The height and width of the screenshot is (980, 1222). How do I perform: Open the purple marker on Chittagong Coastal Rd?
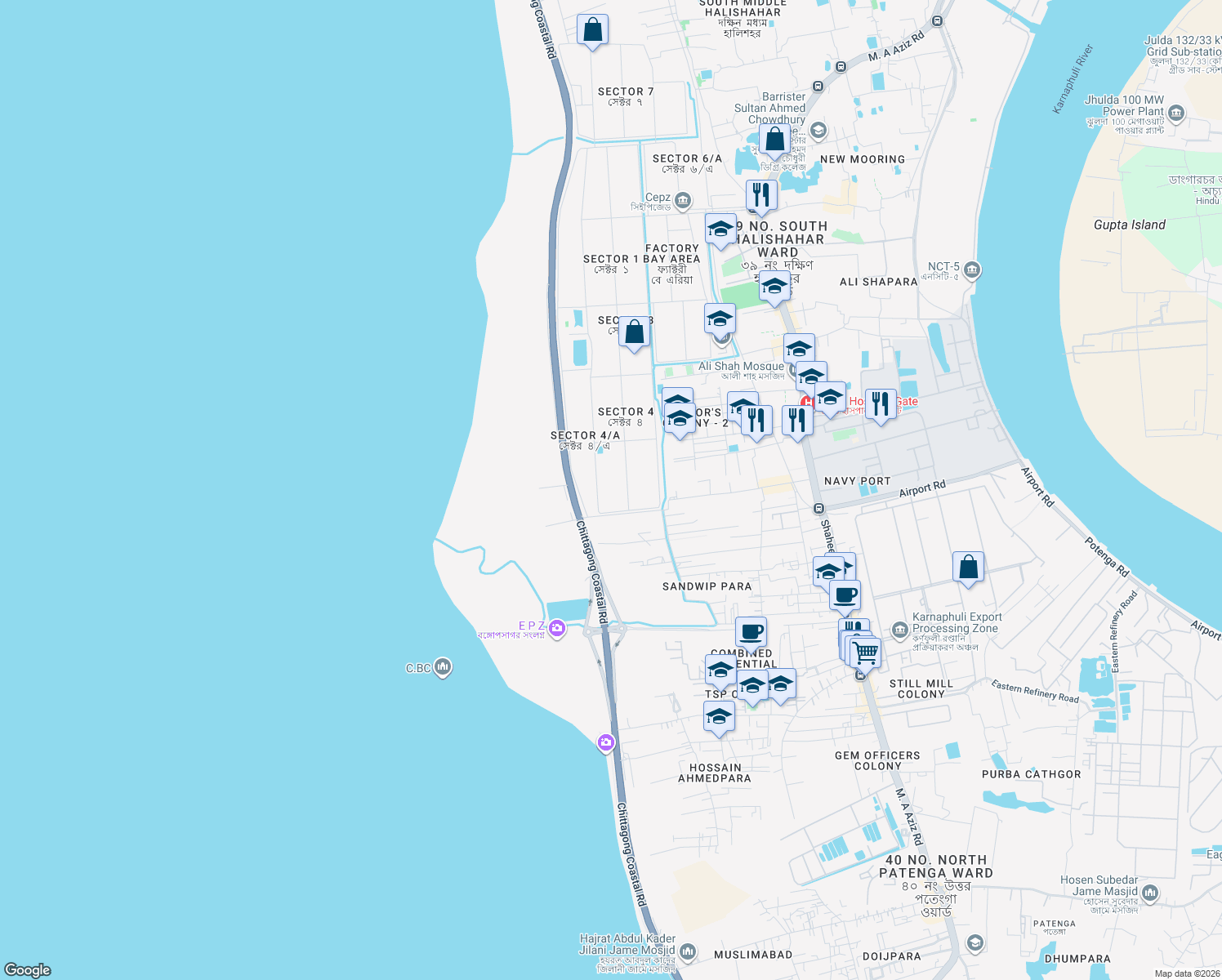[605, 742]
